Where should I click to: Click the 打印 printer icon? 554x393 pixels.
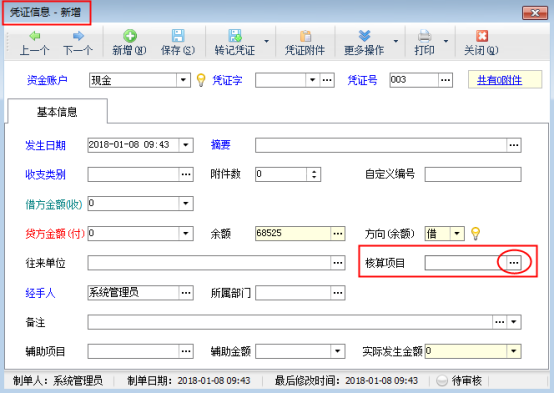[424, 36]
